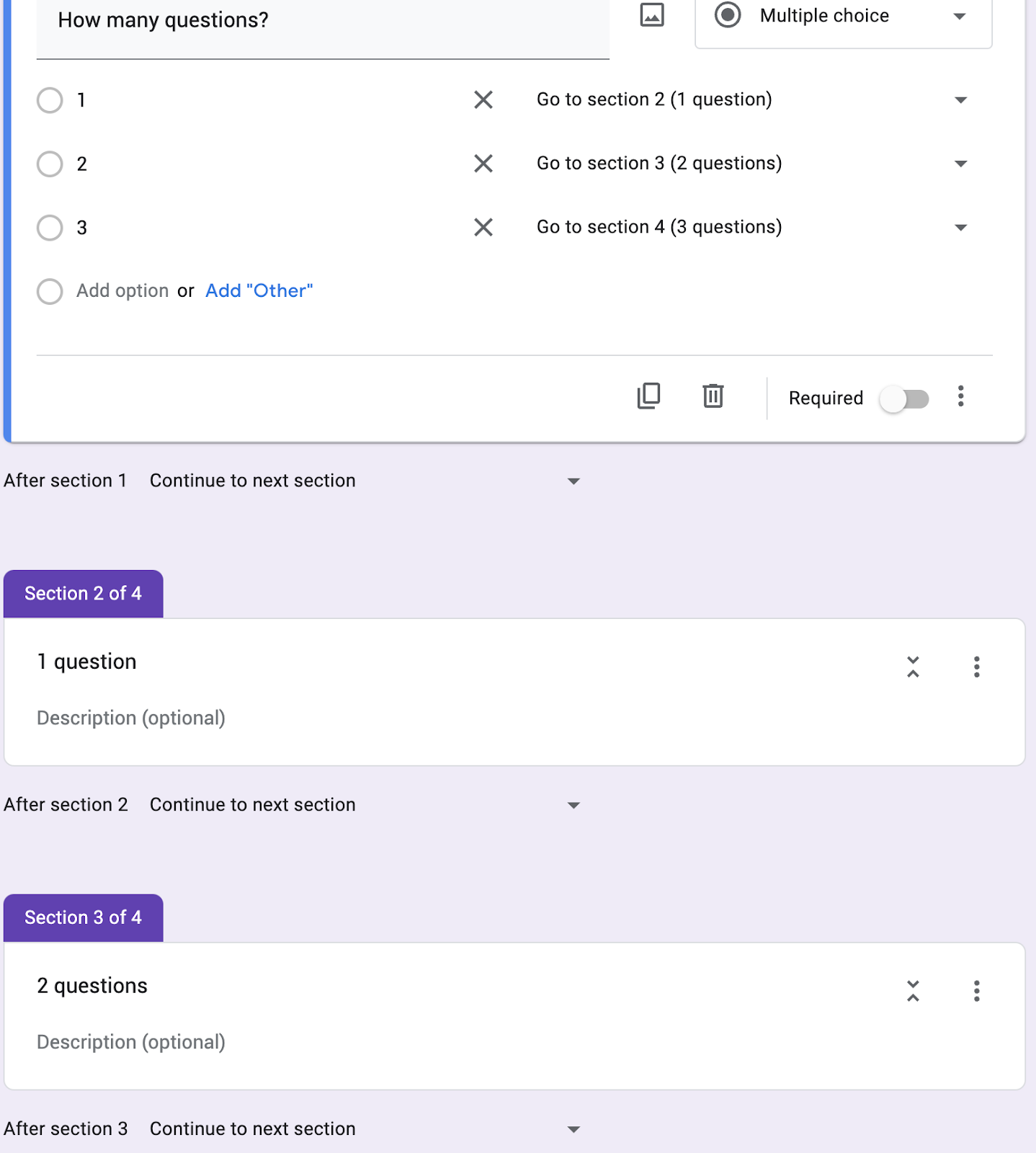This screenshot has width=1036, height=1153.
Task: Click Description field under '1 question'
Action: (x=131, y=718)
